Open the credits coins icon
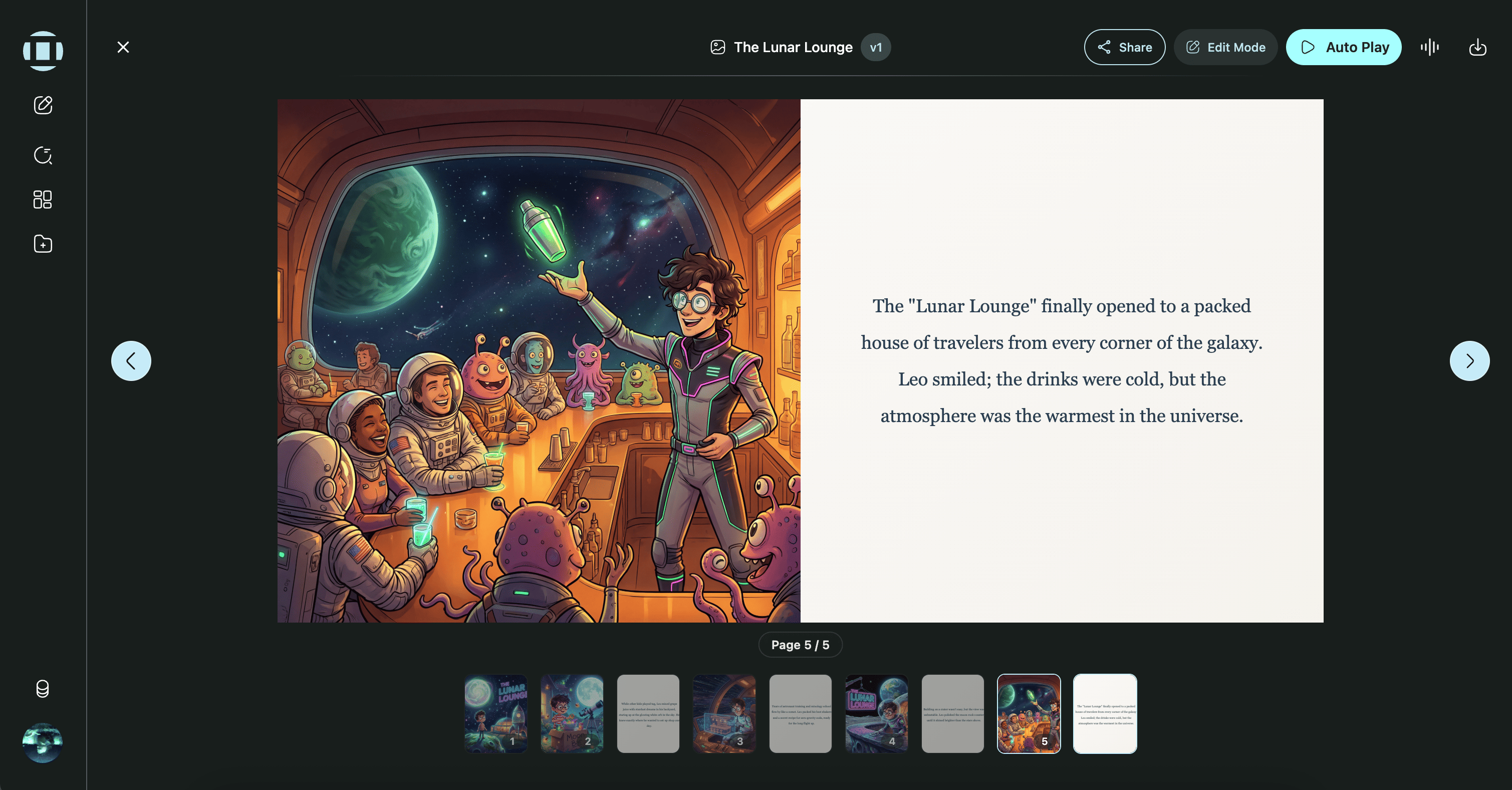The image size is (1512, 790). (42, 688)
